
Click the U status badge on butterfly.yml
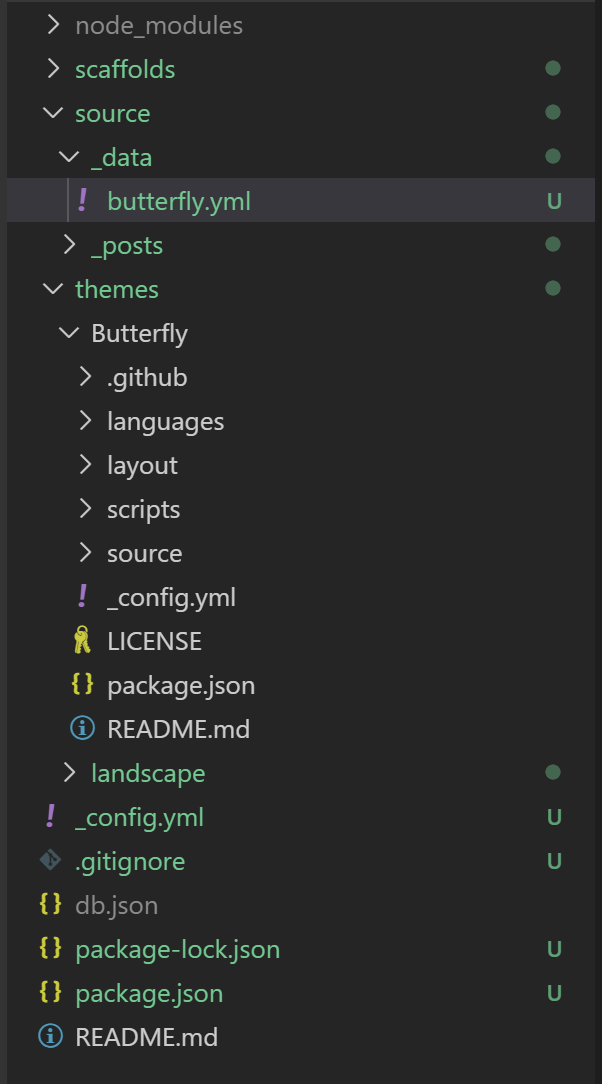[553, 201]
